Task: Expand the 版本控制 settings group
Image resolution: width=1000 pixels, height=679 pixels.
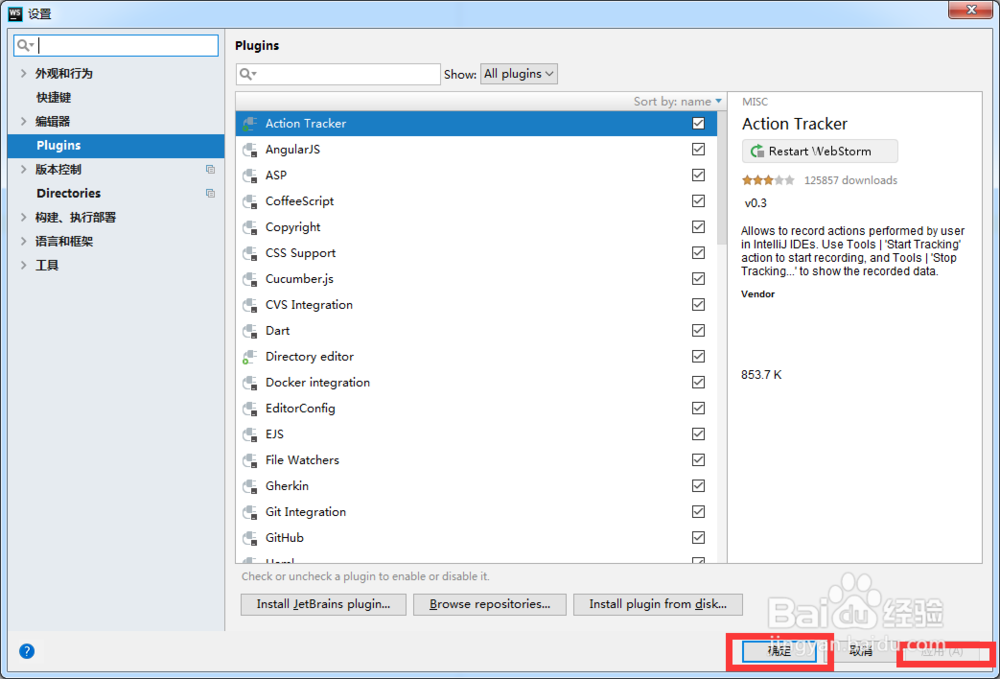Action: tap(24, 170)
